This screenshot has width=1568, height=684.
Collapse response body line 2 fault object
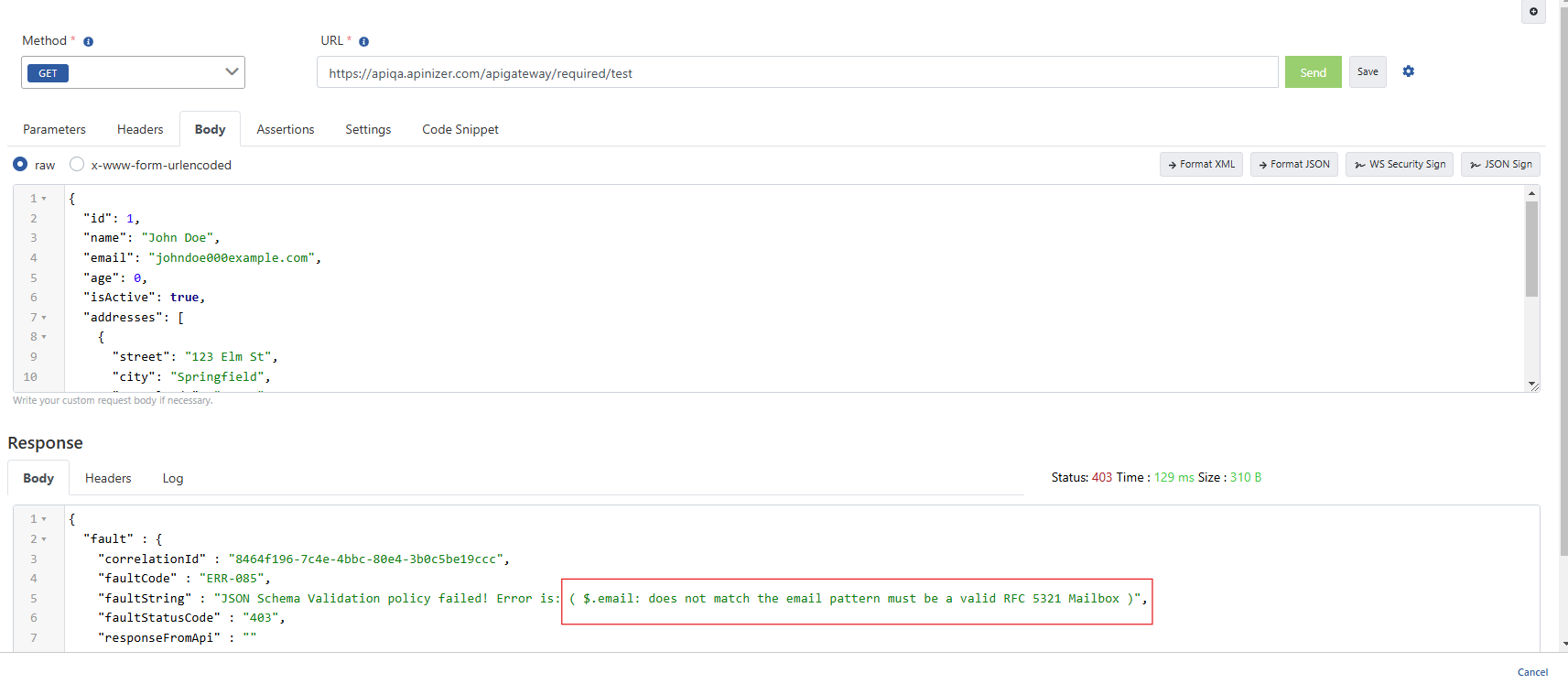(44, 539)
